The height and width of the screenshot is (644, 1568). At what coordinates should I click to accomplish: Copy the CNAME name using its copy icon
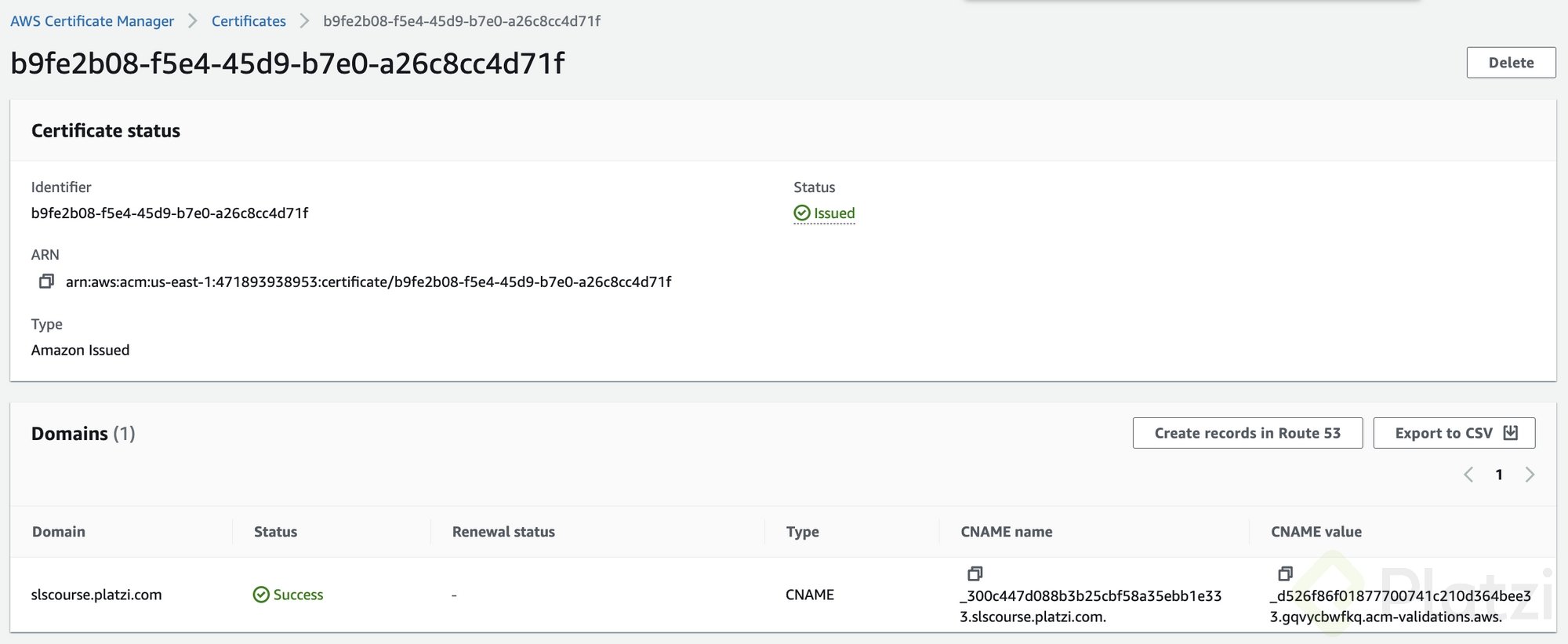975,573
